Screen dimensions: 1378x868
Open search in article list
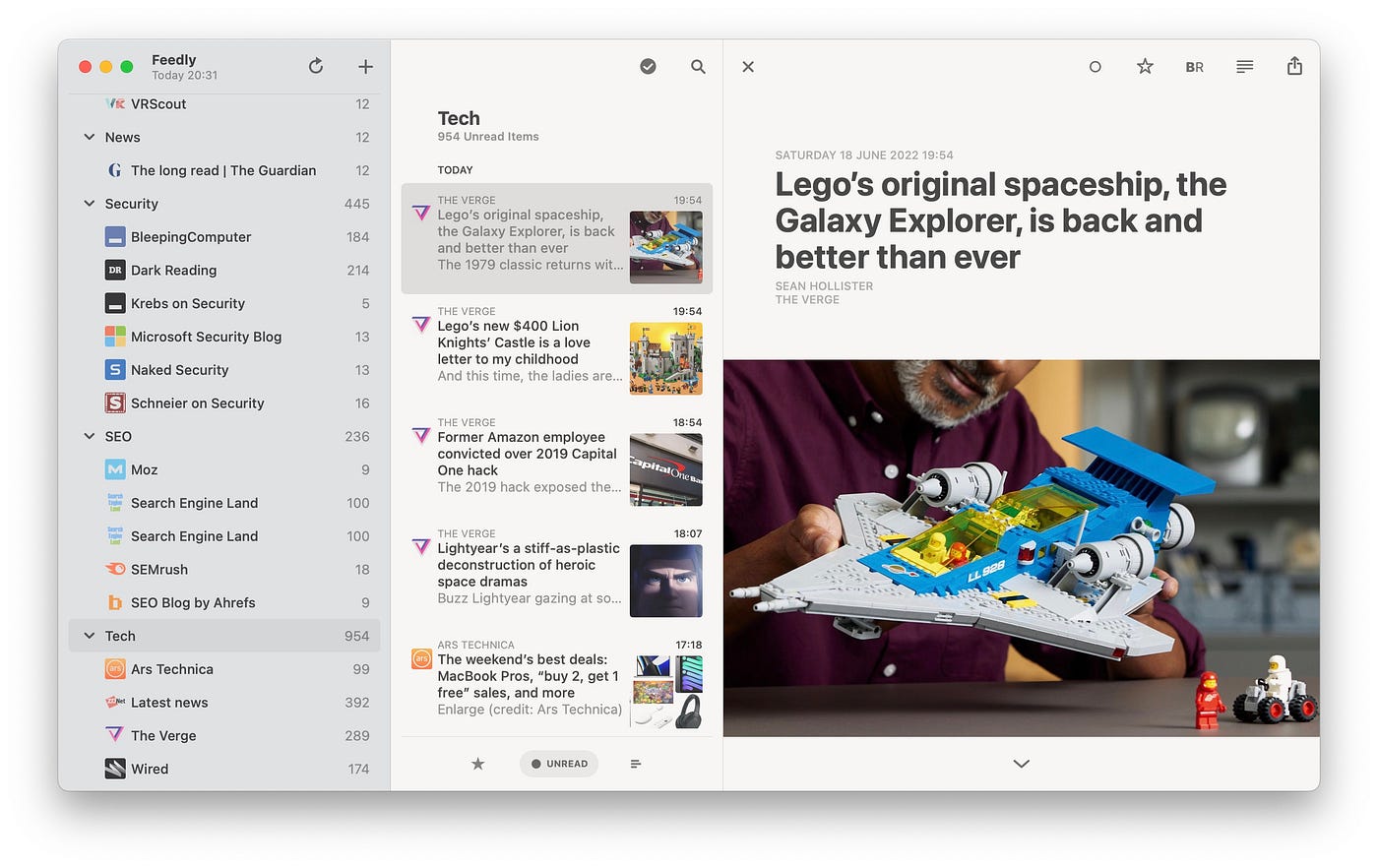pos(698,66)
